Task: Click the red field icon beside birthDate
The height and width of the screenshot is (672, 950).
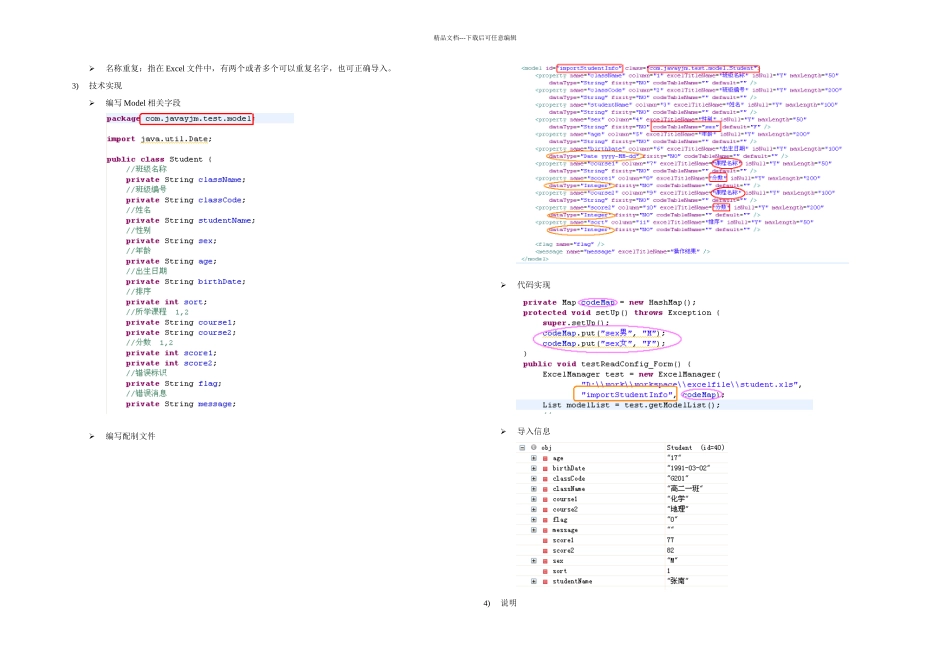Action: (x=545, y=469)
